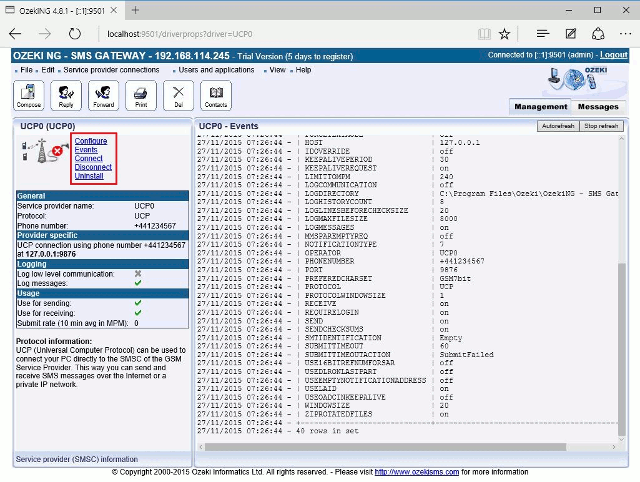Click the UCP0 antenna connection status icon

[x=44, y=151]
